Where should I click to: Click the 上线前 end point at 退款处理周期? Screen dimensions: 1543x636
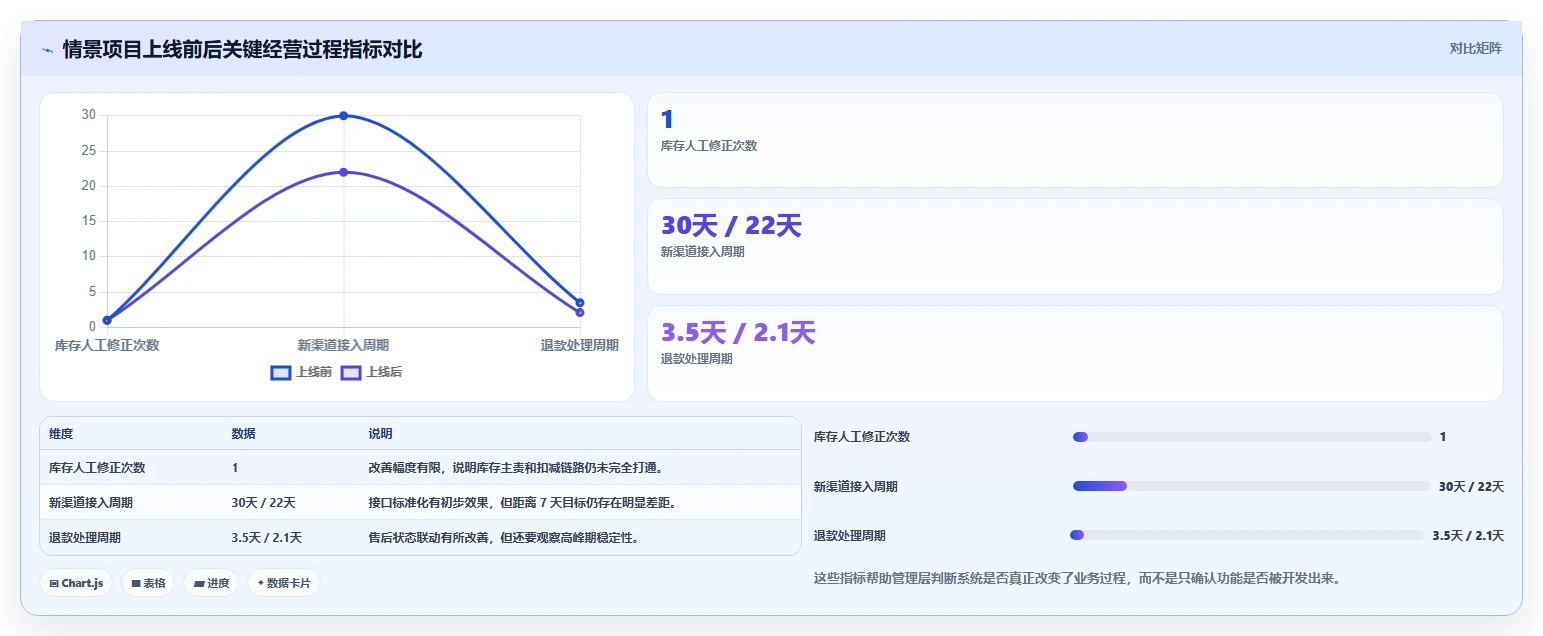580,303
